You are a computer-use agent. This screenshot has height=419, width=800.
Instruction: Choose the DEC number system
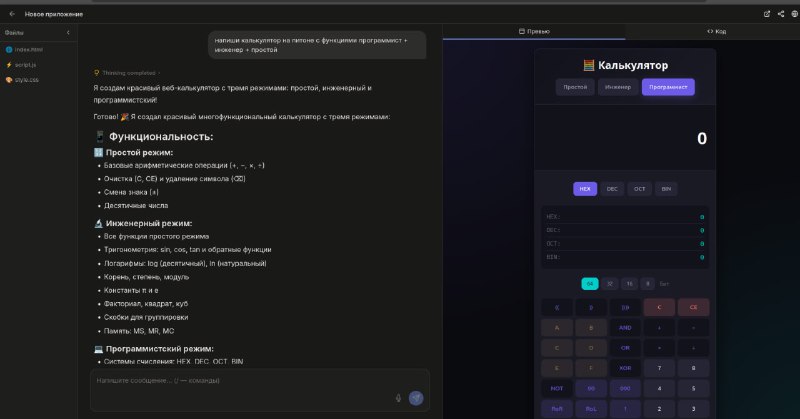(612, 188)
